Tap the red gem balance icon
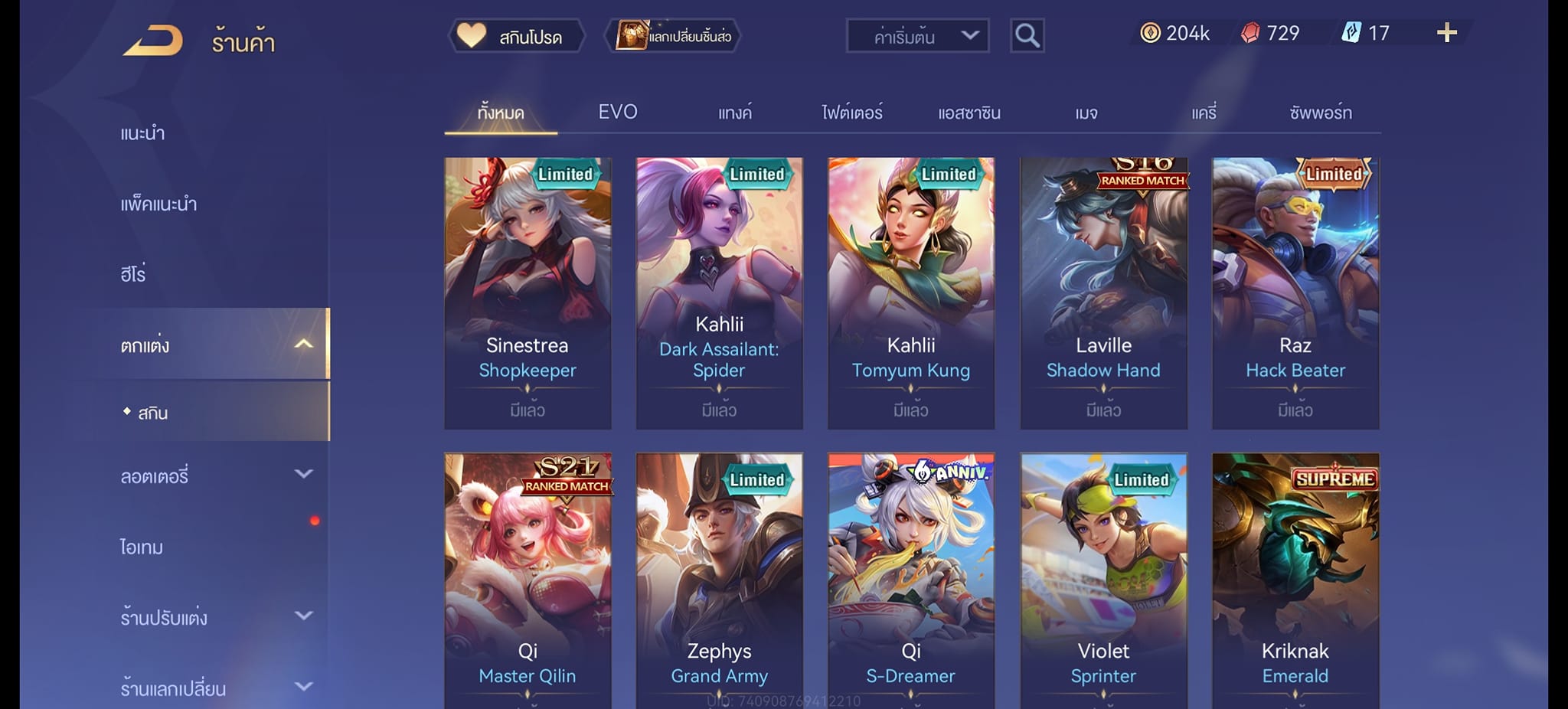This screenshot has height=709, width=1568. point(1250,33)
